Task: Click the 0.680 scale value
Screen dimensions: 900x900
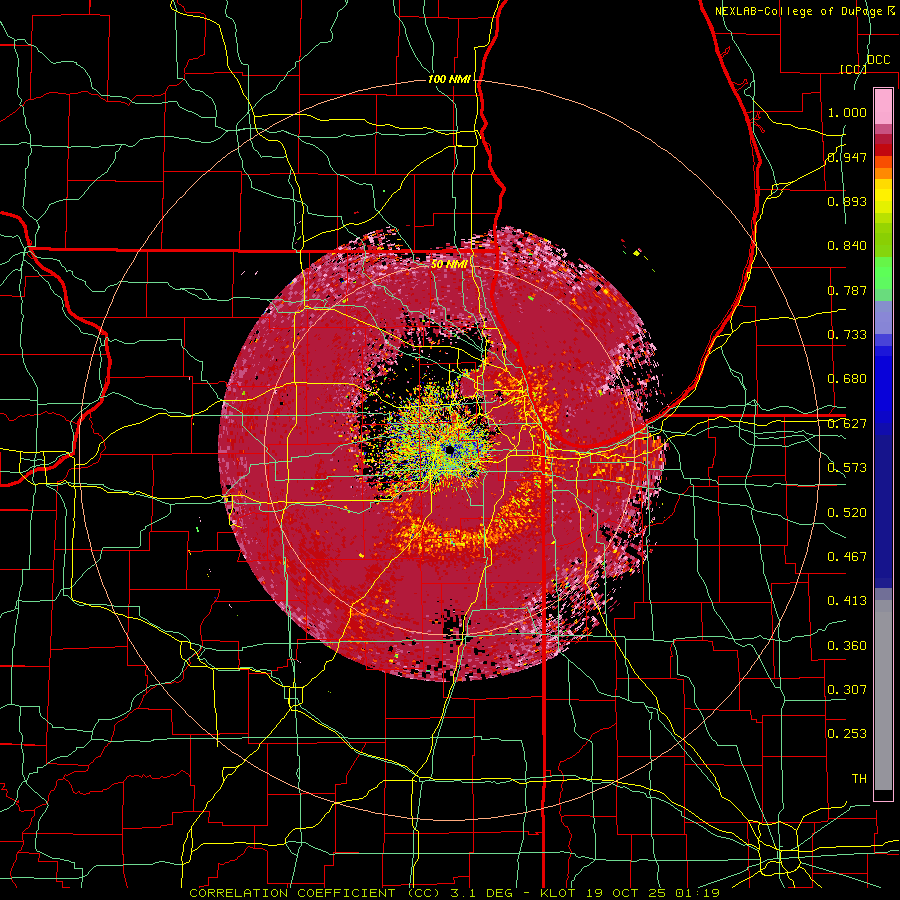Action: click(847, 379)
